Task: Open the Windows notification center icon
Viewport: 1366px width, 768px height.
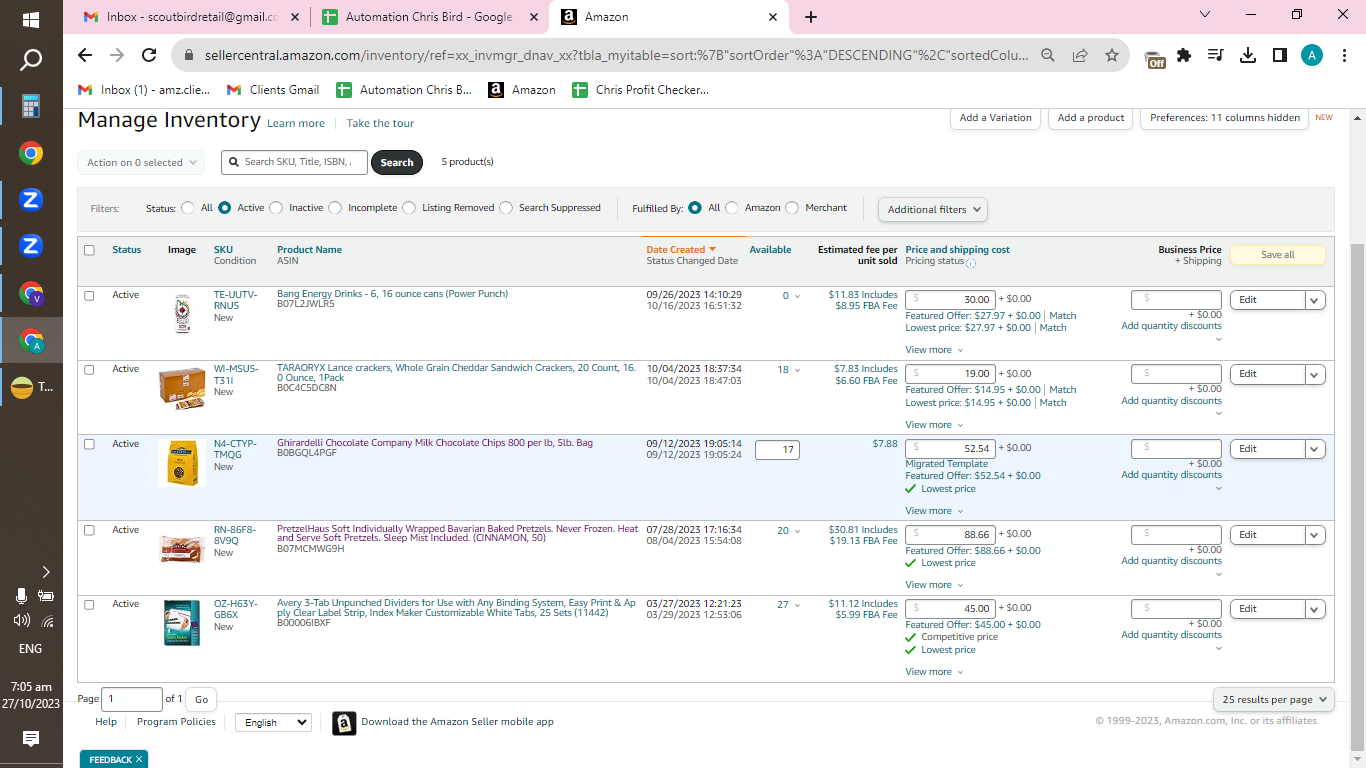Action: click(31, 739)
